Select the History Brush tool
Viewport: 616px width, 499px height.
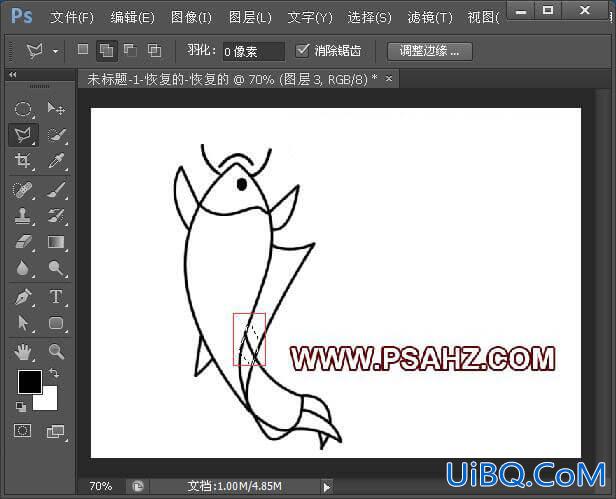point(56,216)
